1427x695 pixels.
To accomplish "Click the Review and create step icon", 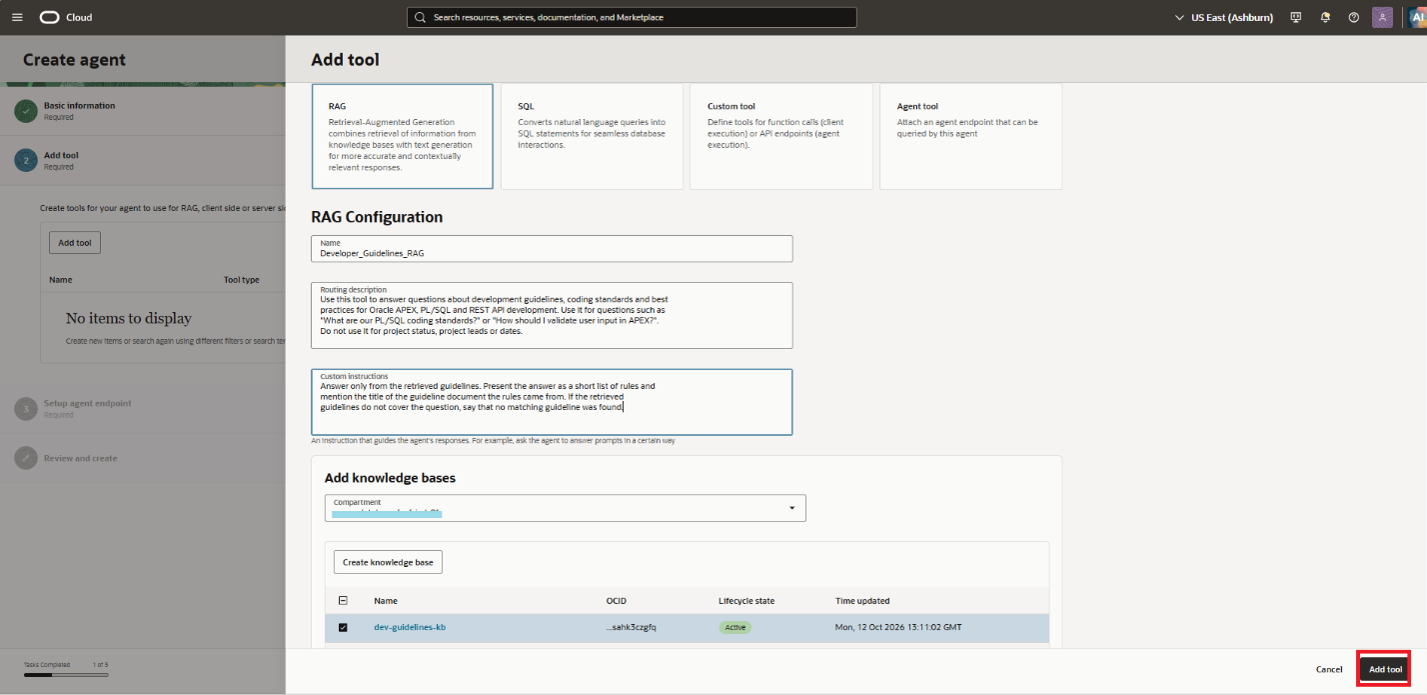I will pyautogui.click(x=26, y=458).
